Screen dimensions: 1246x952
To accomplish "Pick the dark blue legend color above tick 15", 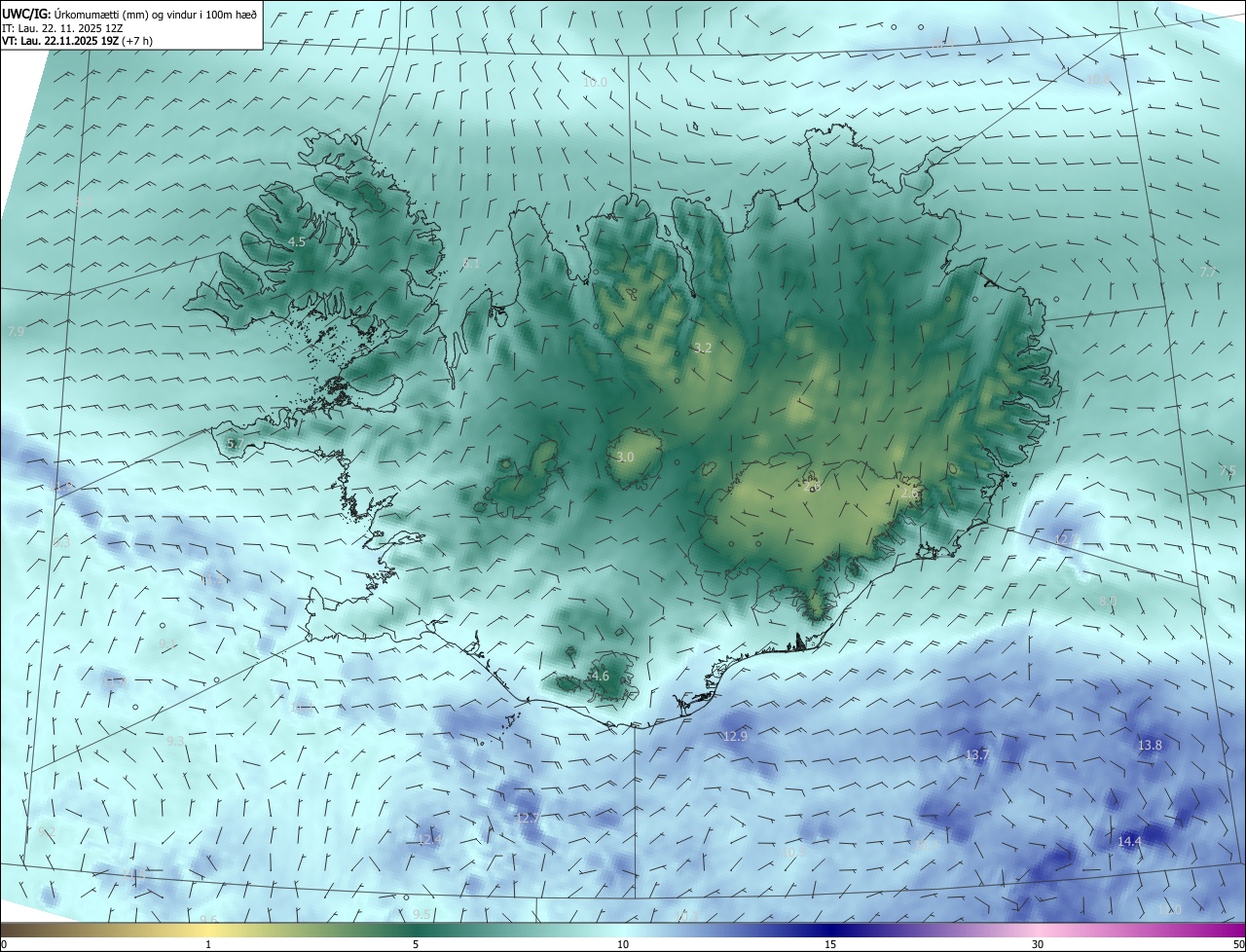I will (830, 931).
